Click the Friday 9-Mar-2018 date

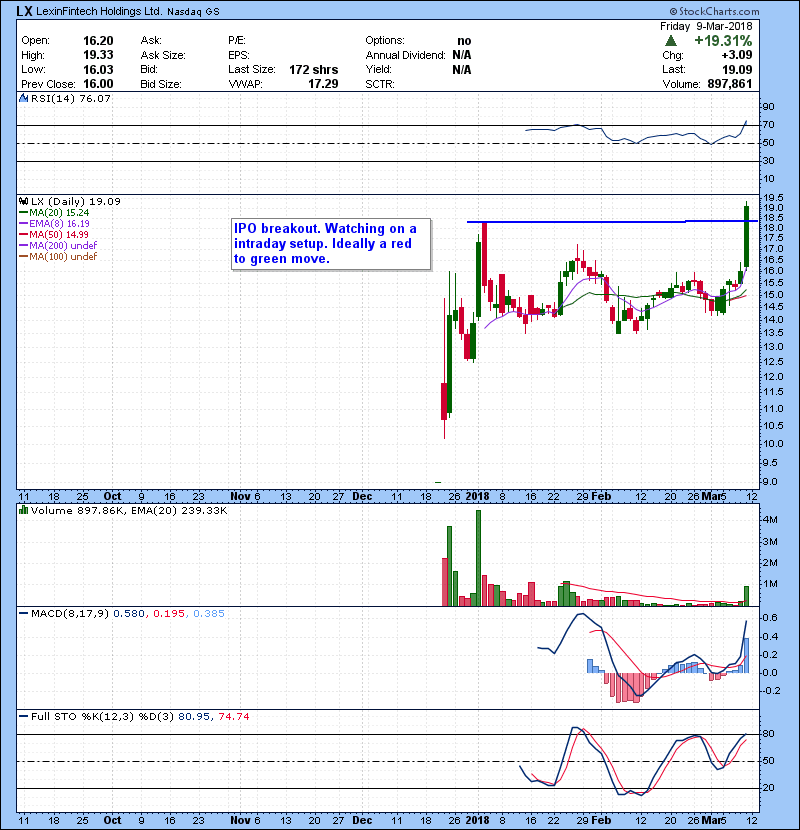(x=706, y=26)
